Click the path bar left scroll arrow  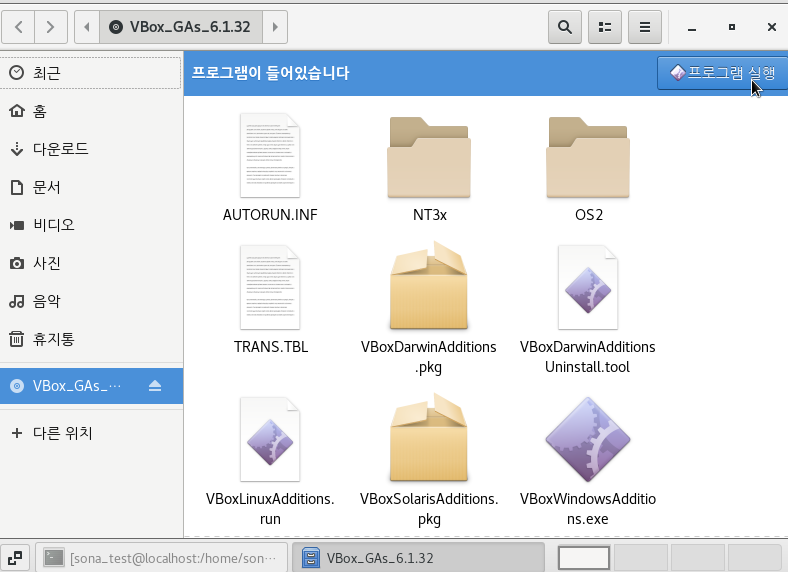click(87, 27)
